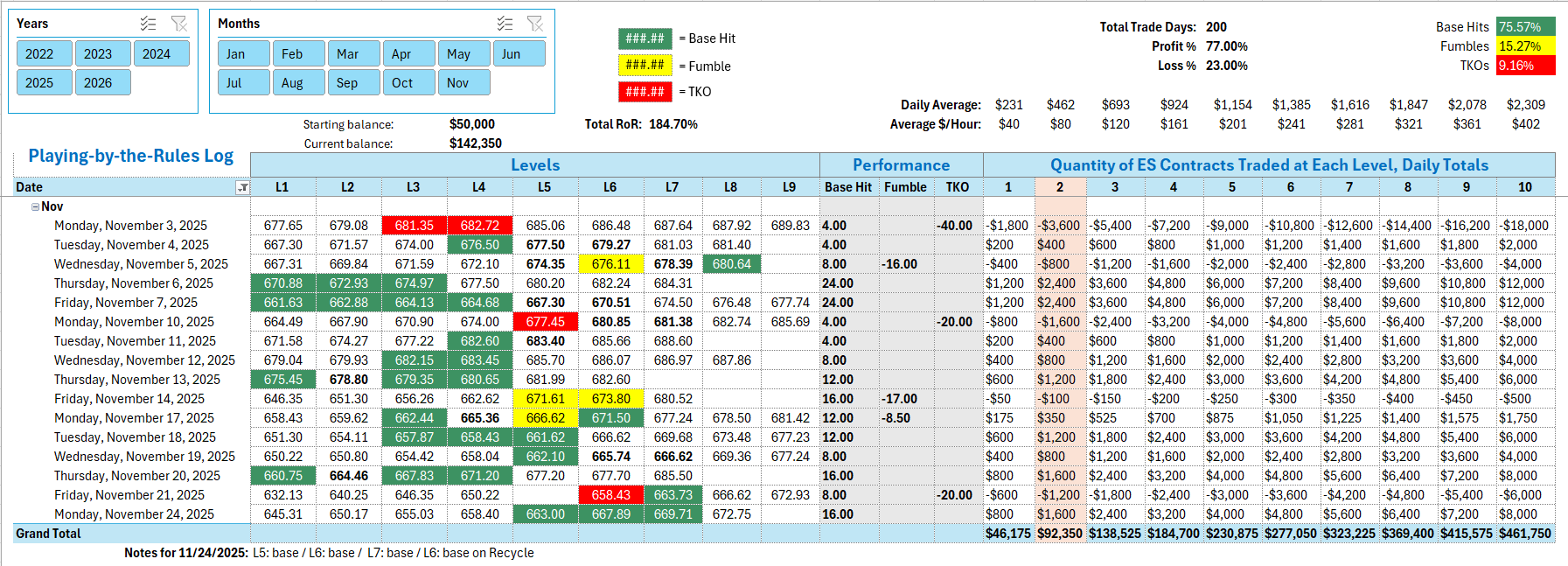Enable multi-select in the Months slicer
The height and width of the screenshot is (566, 1568).
(x=505, y=24)
